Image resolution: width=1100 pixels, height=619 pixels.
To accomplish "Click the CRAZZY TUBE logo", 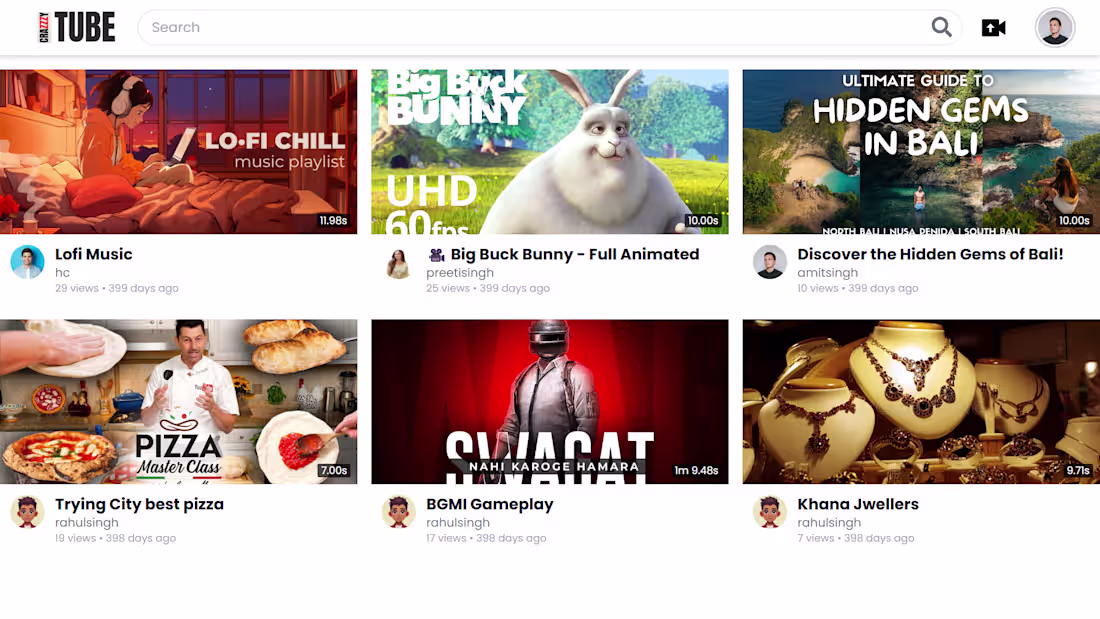I will click(74, 27).
